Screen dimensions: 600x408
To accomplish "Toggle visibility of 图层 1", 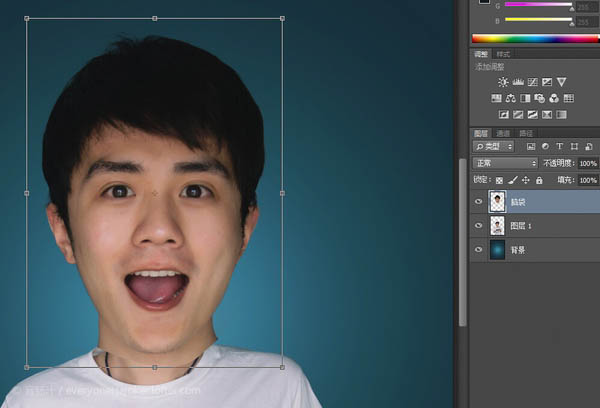I will pos(478,226).
